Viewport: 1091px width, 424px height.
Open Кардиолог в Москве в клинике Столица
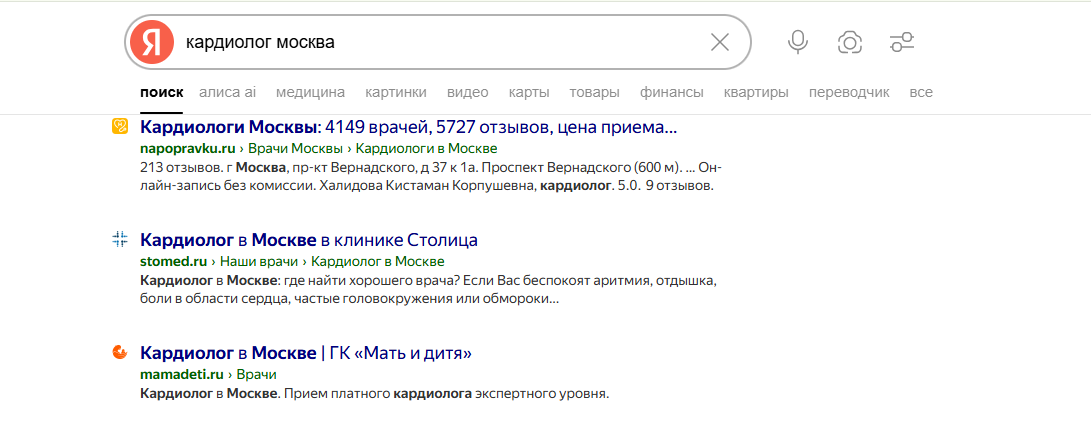[309, 240]
